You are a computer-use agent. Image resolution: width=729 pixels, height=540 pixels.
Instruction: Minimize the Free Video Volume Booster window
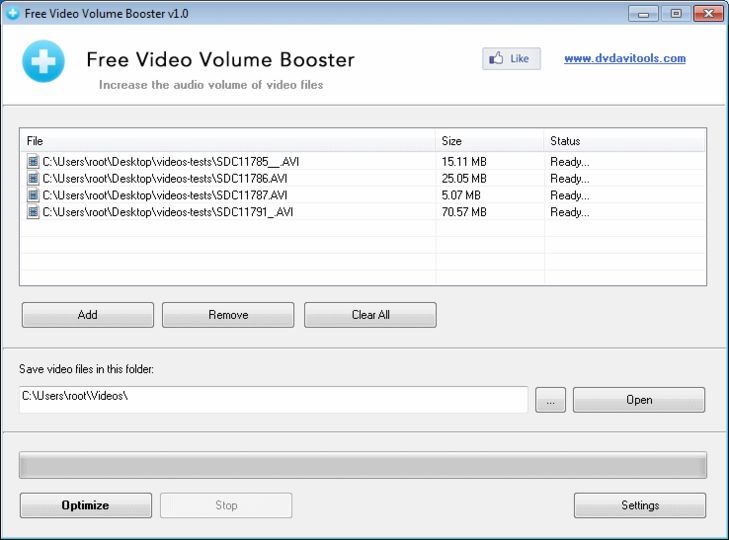click(643, 13)
